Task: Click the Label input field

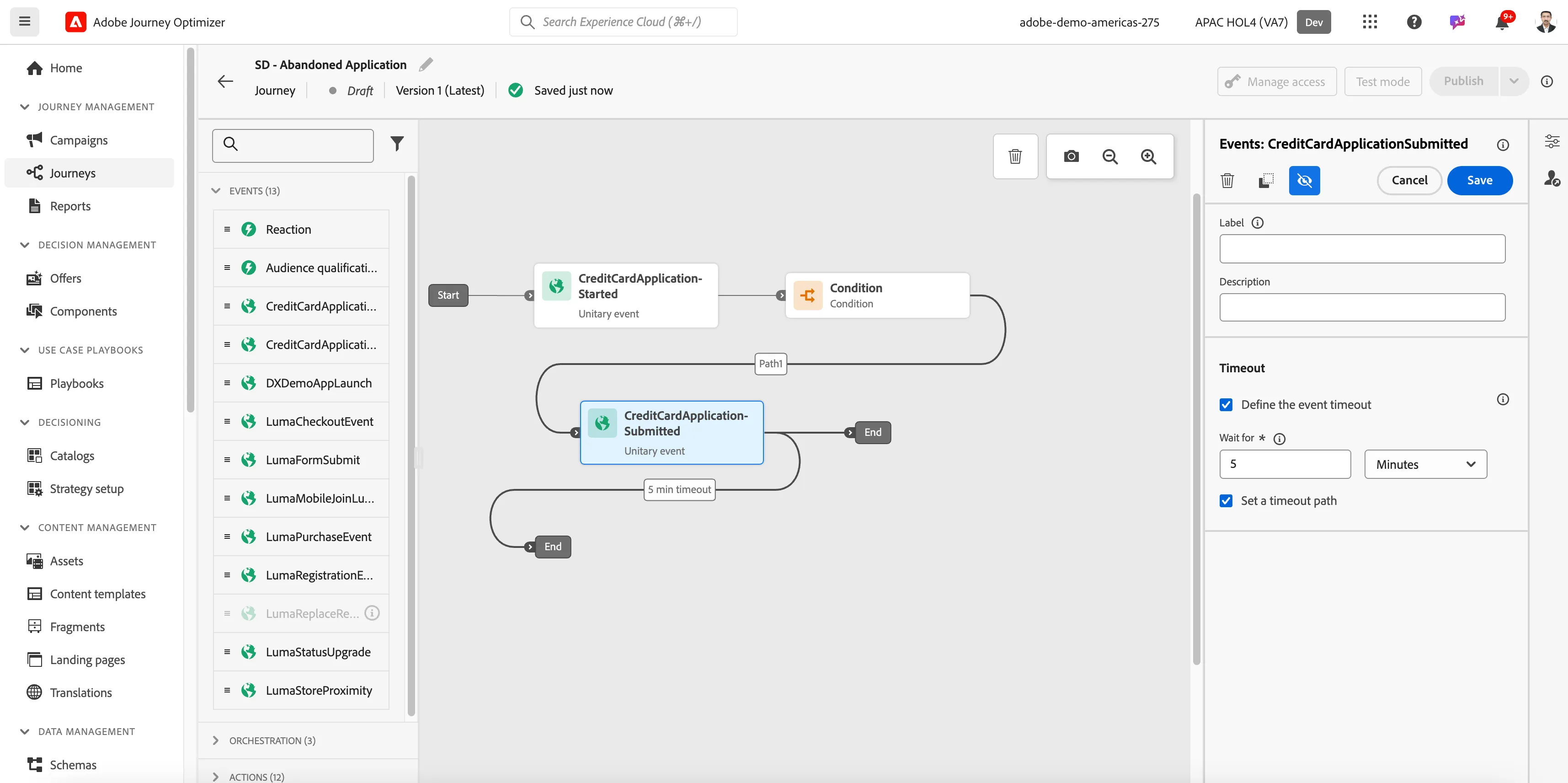Action: 1362,248
